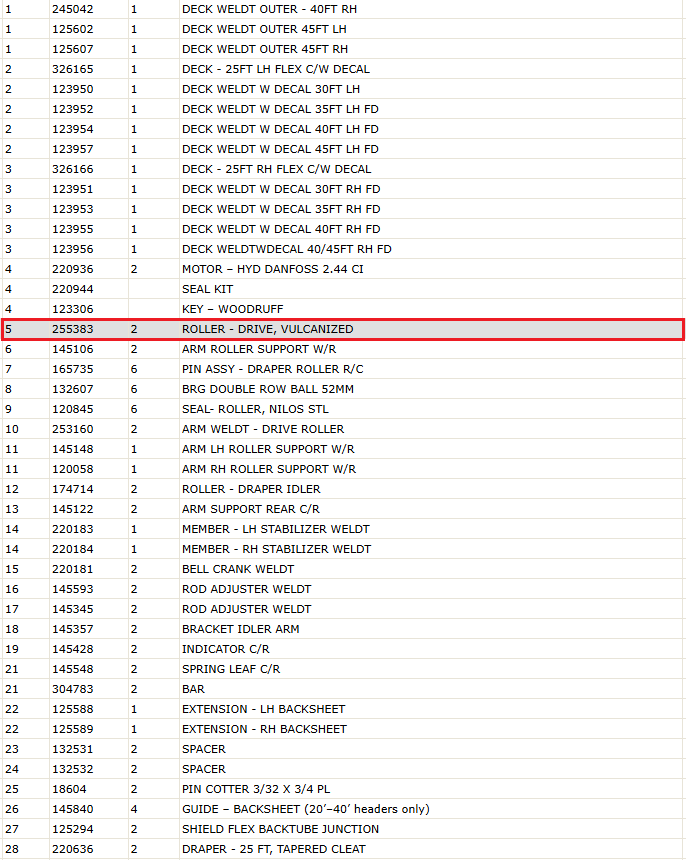Select SHIELD FLEX BACKTUBE JUNCTION row
686x860 pixels.
click(x=343, y=829)
